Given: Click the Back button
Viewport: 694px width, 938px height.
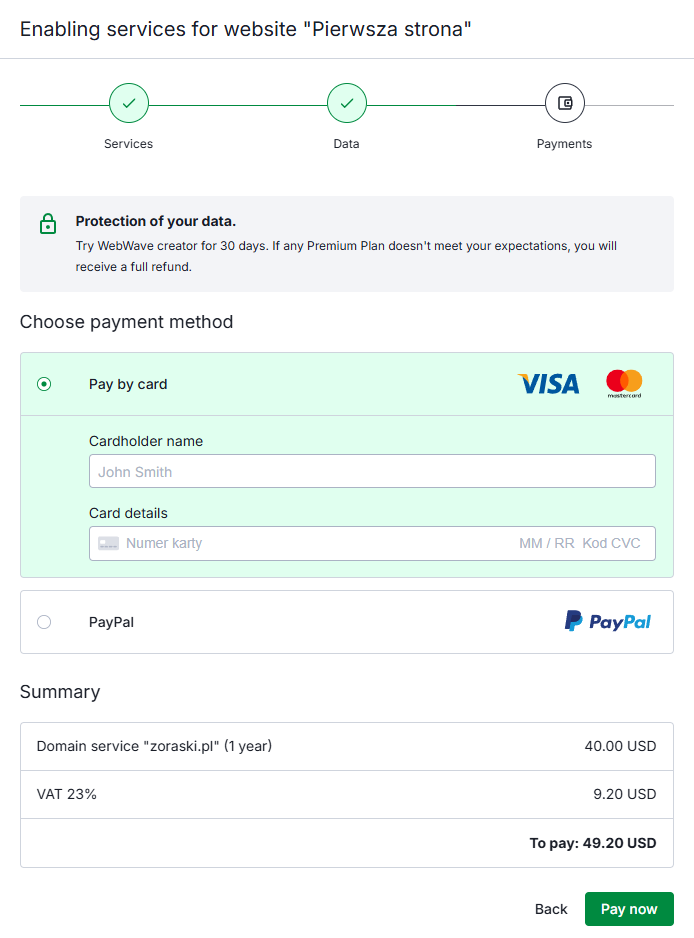Looking at the screenshot, I should (551, 909).
